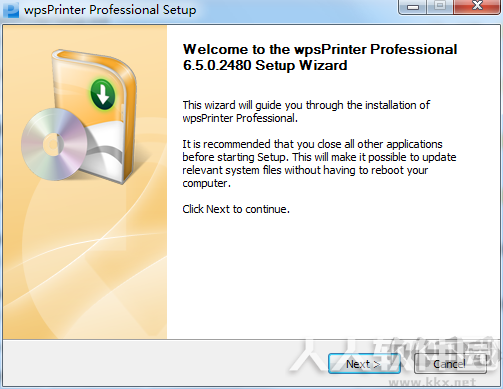Click the 'This wizard will guide you' sentence
Viewport: 503px width, 389px height.
tap(306, 111)
